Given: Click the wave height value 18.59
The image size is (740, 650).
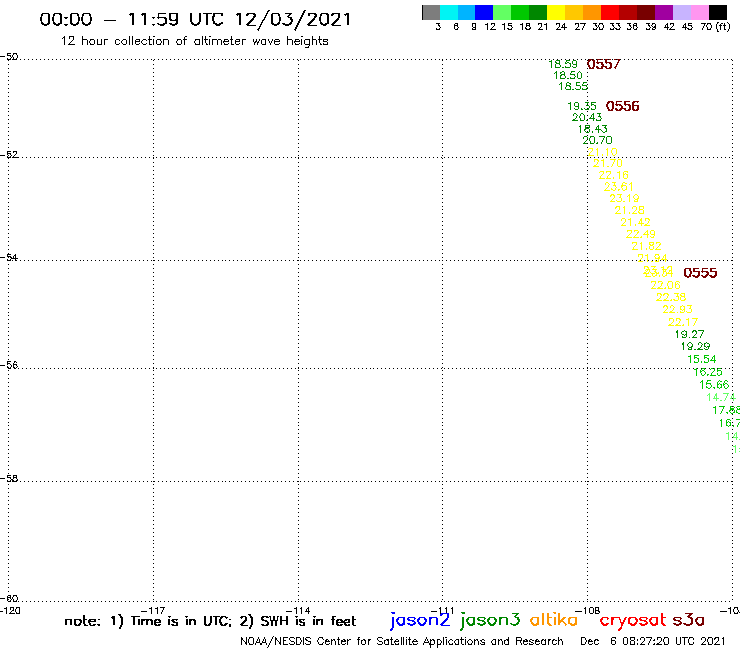Looking at the screenshot, I should [563, 64].
